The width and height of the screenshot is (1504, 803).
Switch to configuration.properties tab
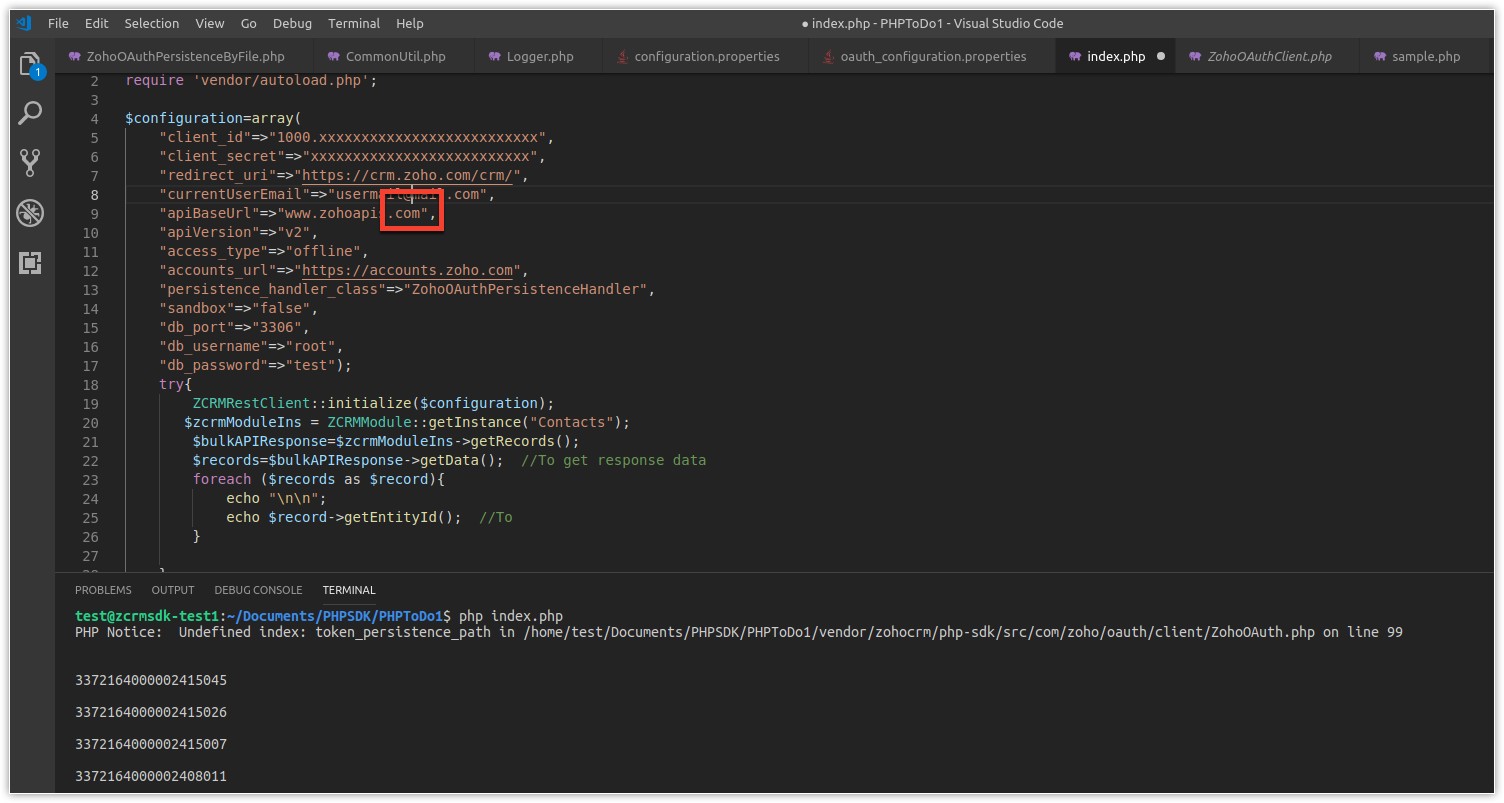pos(707,57)
